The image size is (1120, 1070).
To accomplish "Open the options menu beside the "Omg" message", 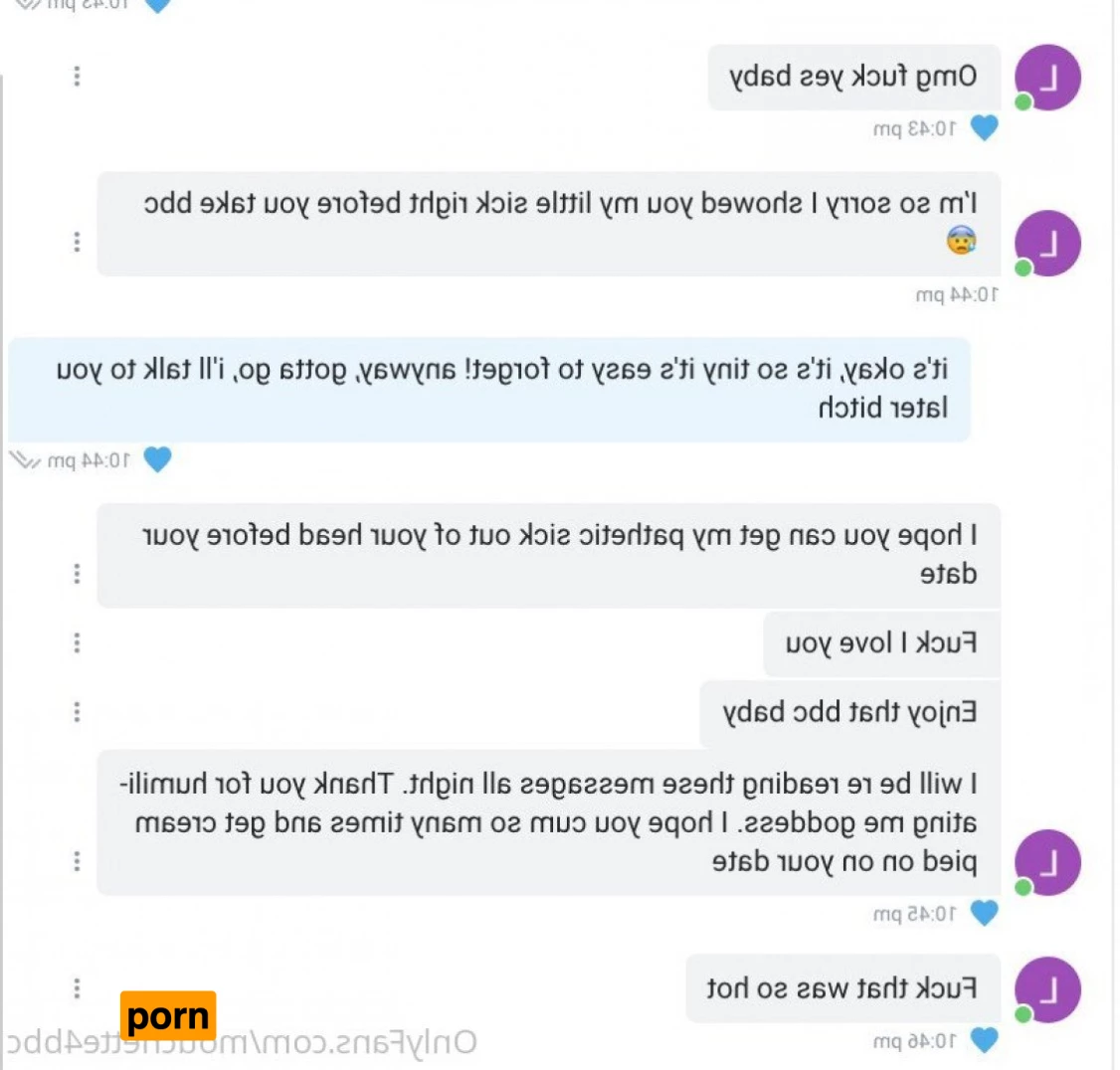I will pyautogui.click(x=77, y=76).
